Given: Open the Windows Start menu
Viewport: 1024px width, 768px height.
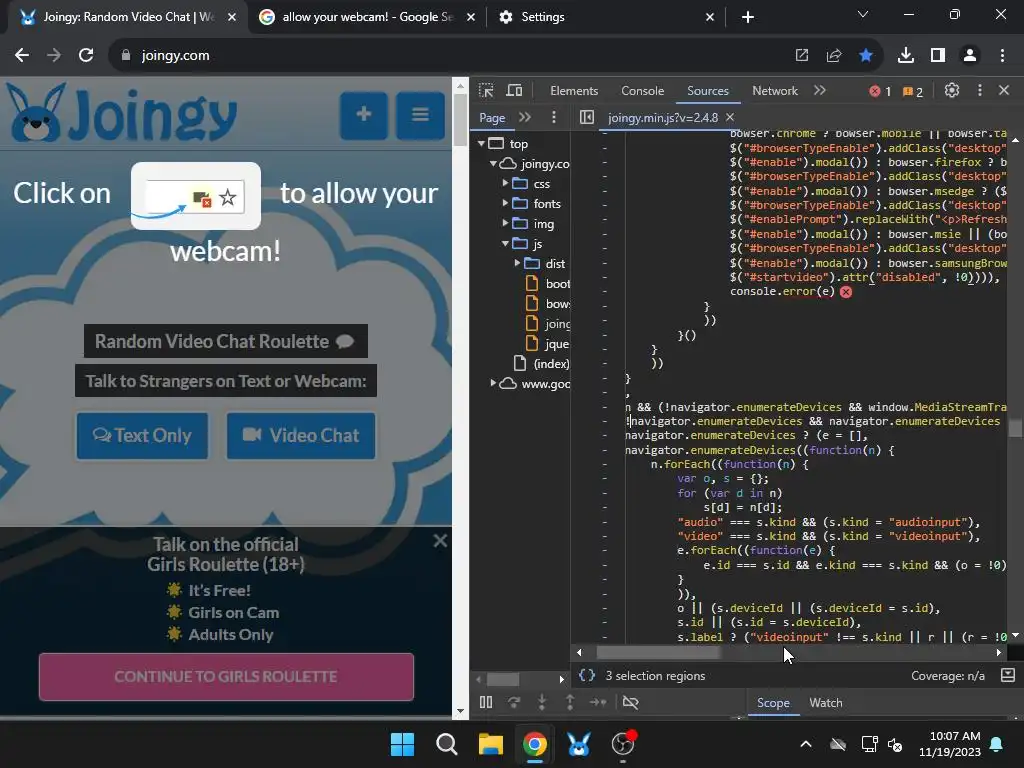Looking at the screenshot, I should pyautogui.click(x=402, y=744).
